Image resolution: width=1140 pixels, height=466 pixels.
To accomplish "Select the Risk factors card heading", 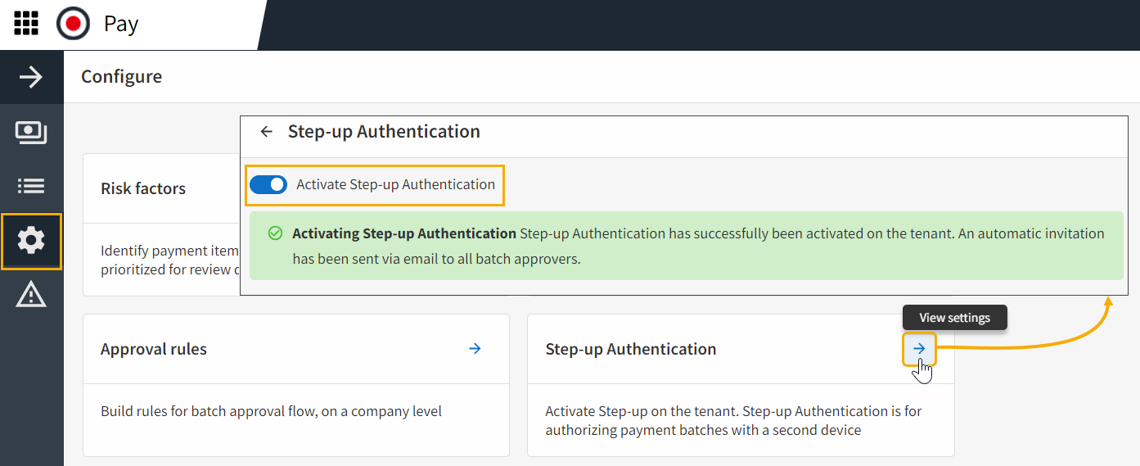I will (143, 189).
